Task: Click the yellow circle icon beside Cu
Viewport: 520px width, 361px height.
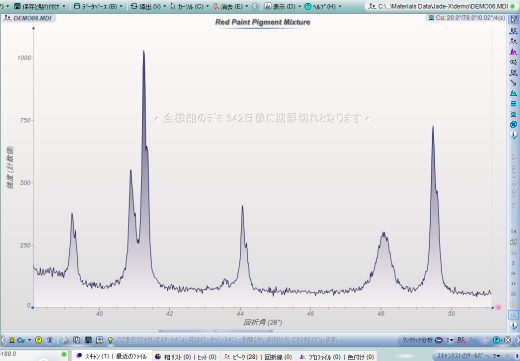Action: [38, 340]
